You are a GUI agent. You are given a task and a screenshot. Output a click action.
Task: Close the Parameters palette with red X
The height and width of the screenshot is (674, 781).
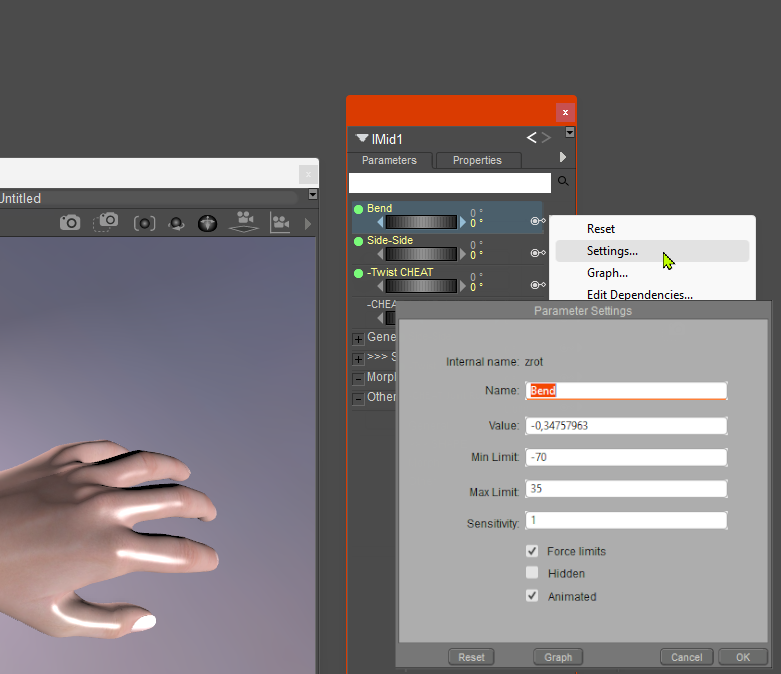point(565,113)
